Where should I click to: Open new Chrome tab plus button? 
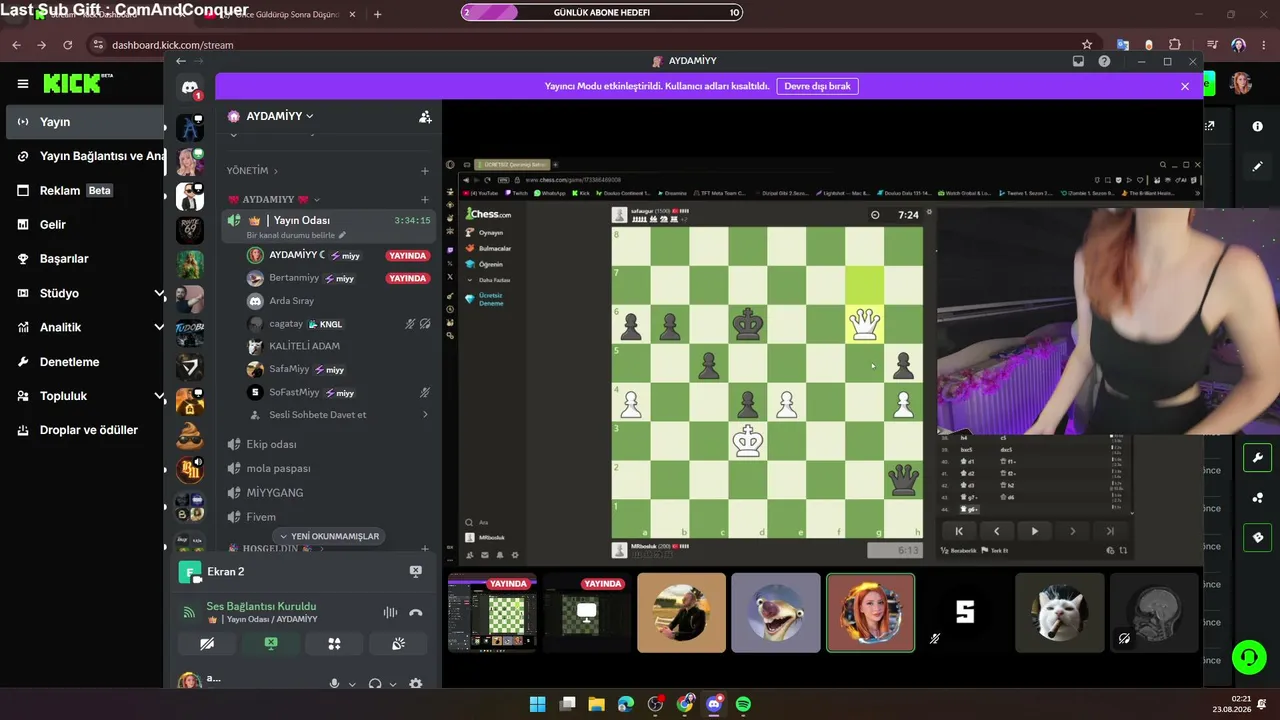377,15
